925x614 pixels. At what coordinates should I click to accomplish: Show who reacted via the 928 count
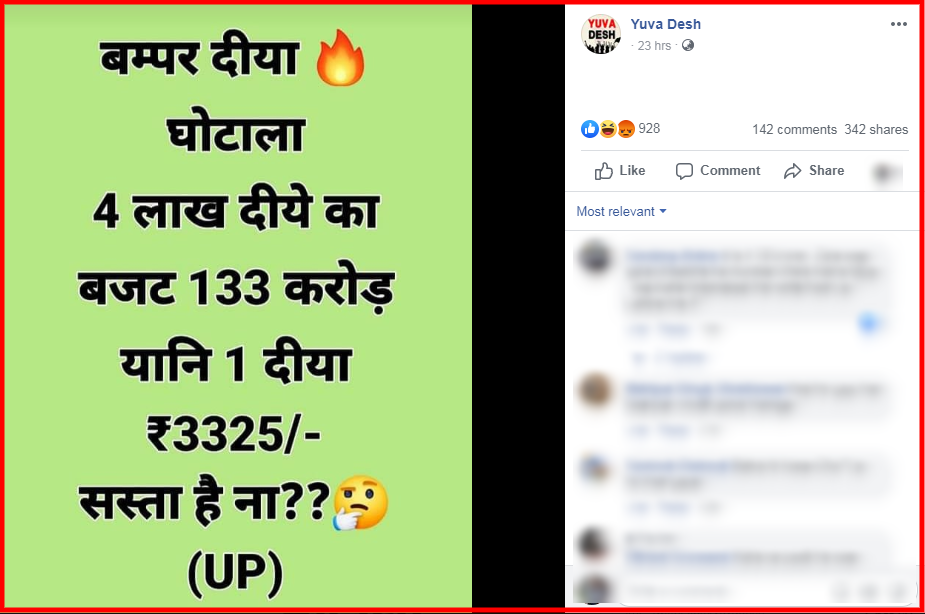click(x=649, y=128)
